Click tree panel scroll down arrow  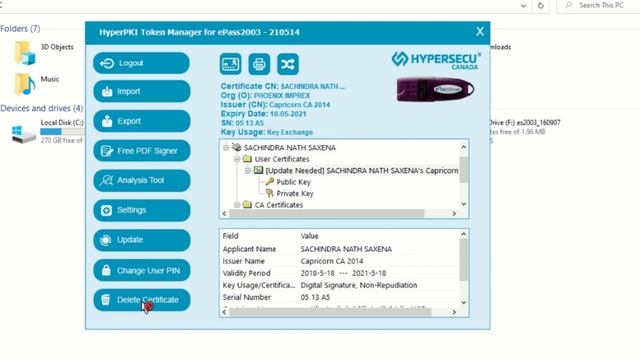(x=464, y=204)
